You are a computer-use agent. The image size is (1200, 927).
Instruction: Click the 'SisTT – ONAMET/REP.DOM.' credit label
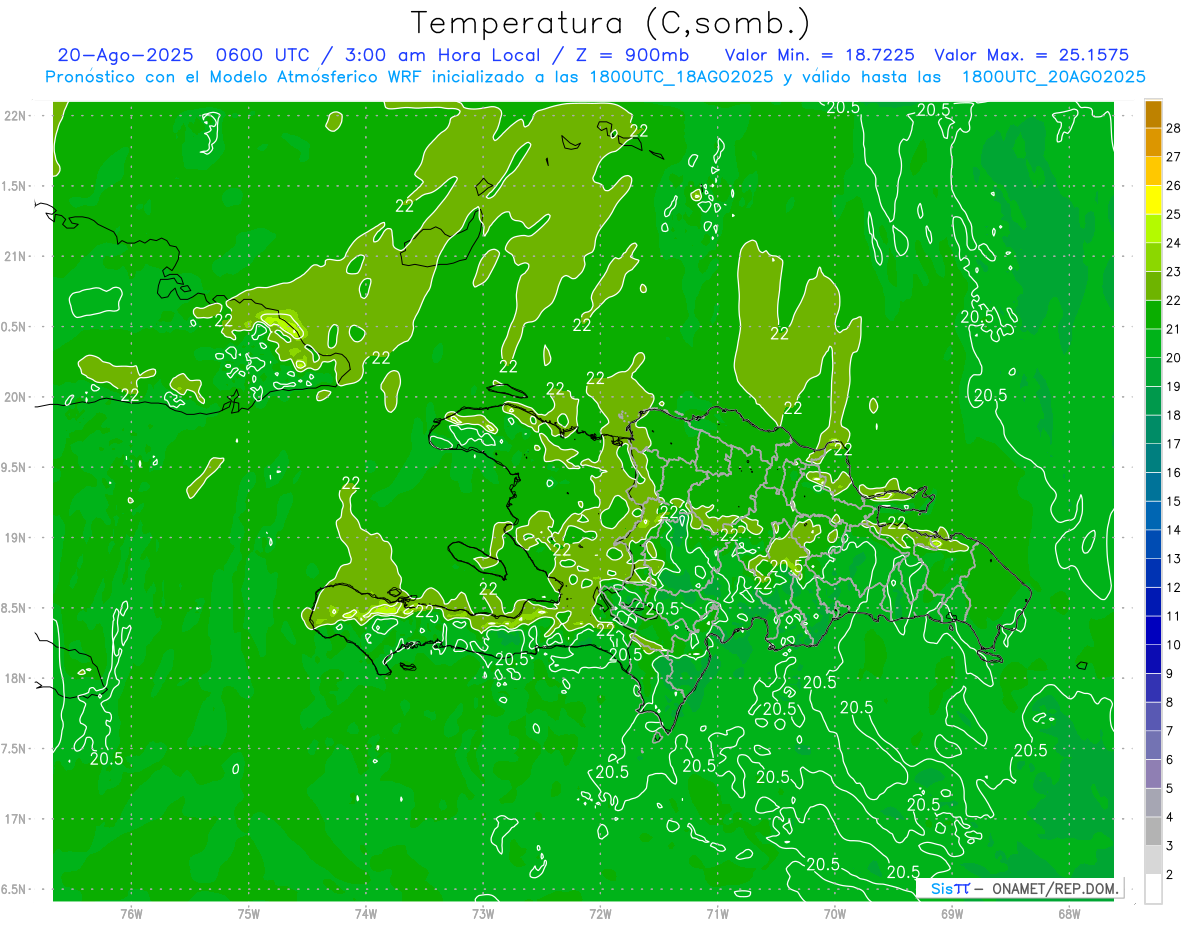[x=1025, y=888]
